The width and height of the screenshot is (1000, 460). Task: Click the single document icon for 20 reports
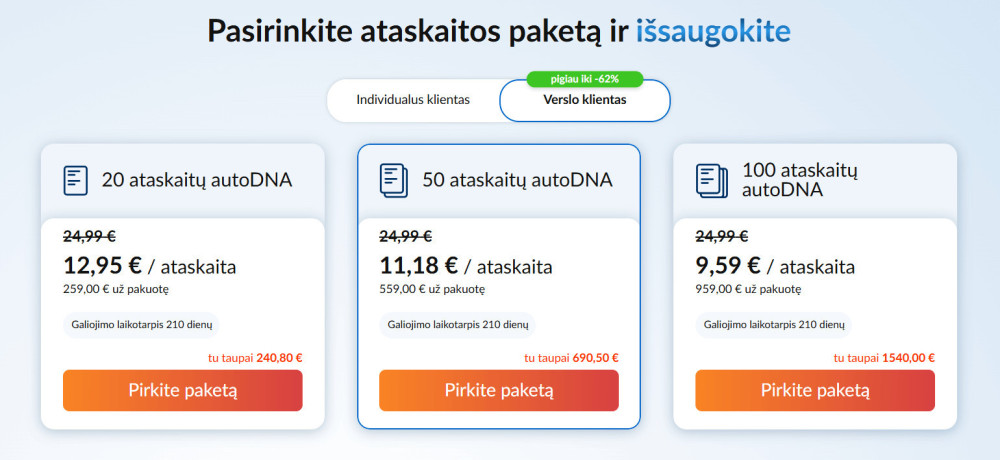(75, 180)
